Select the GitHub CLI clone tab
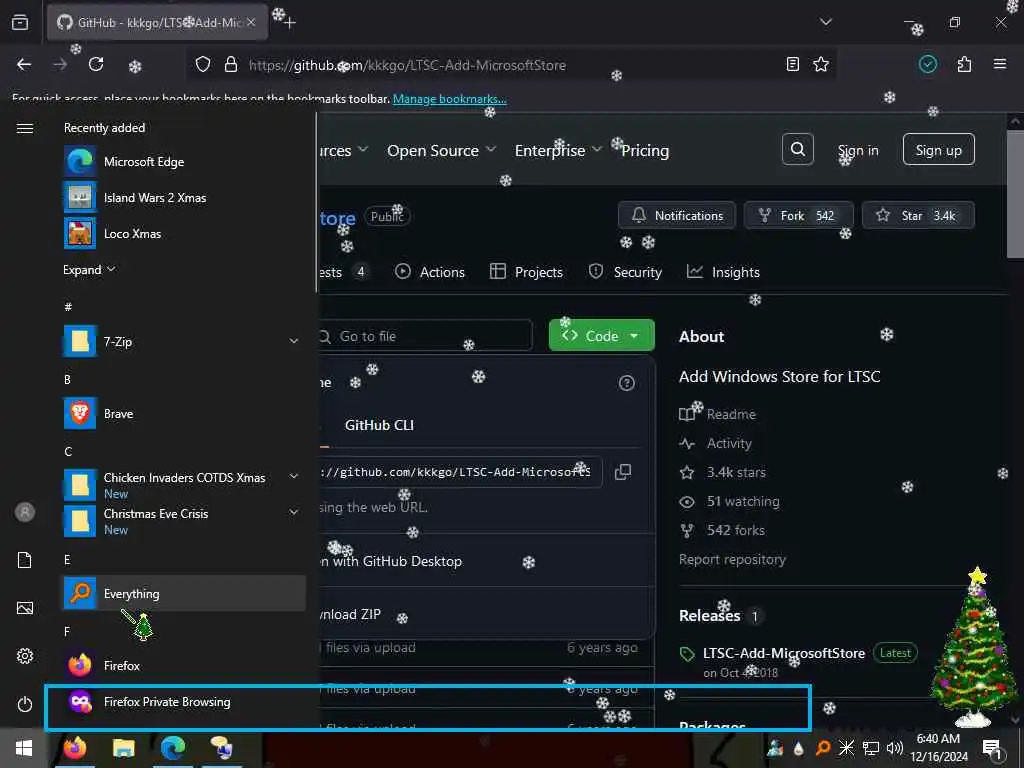This screenshot has height=768, width=1024. click(x=379, y=425)
